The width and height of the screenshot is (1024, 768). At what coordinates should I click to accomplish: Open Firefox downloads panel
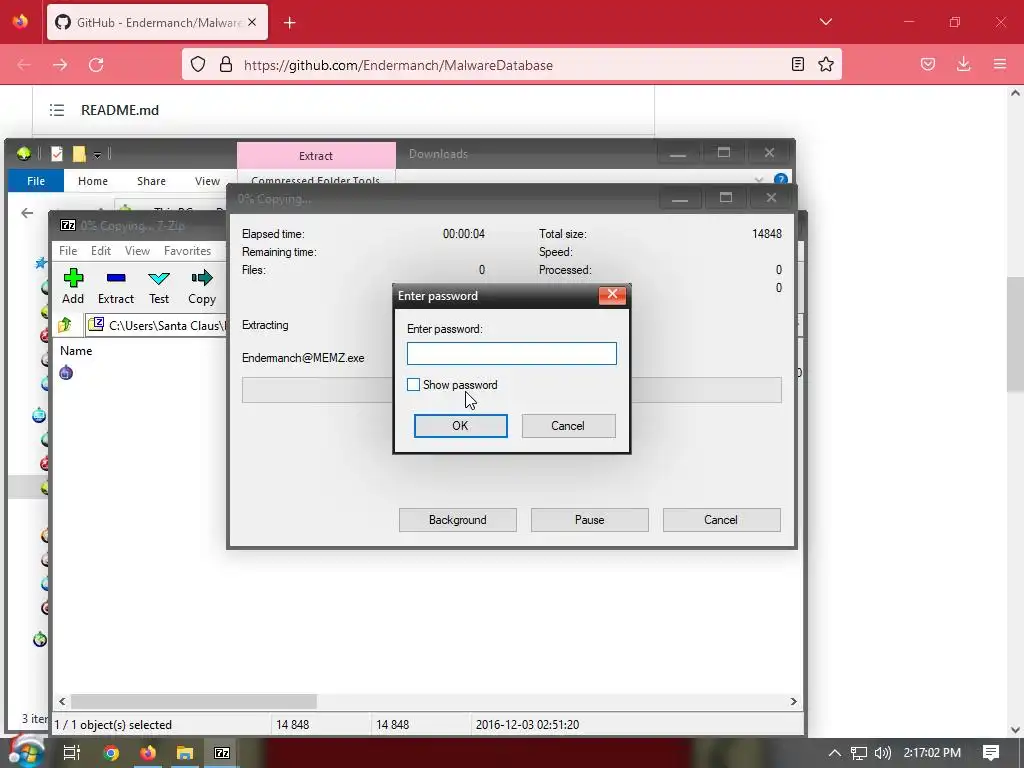(963, 64)
